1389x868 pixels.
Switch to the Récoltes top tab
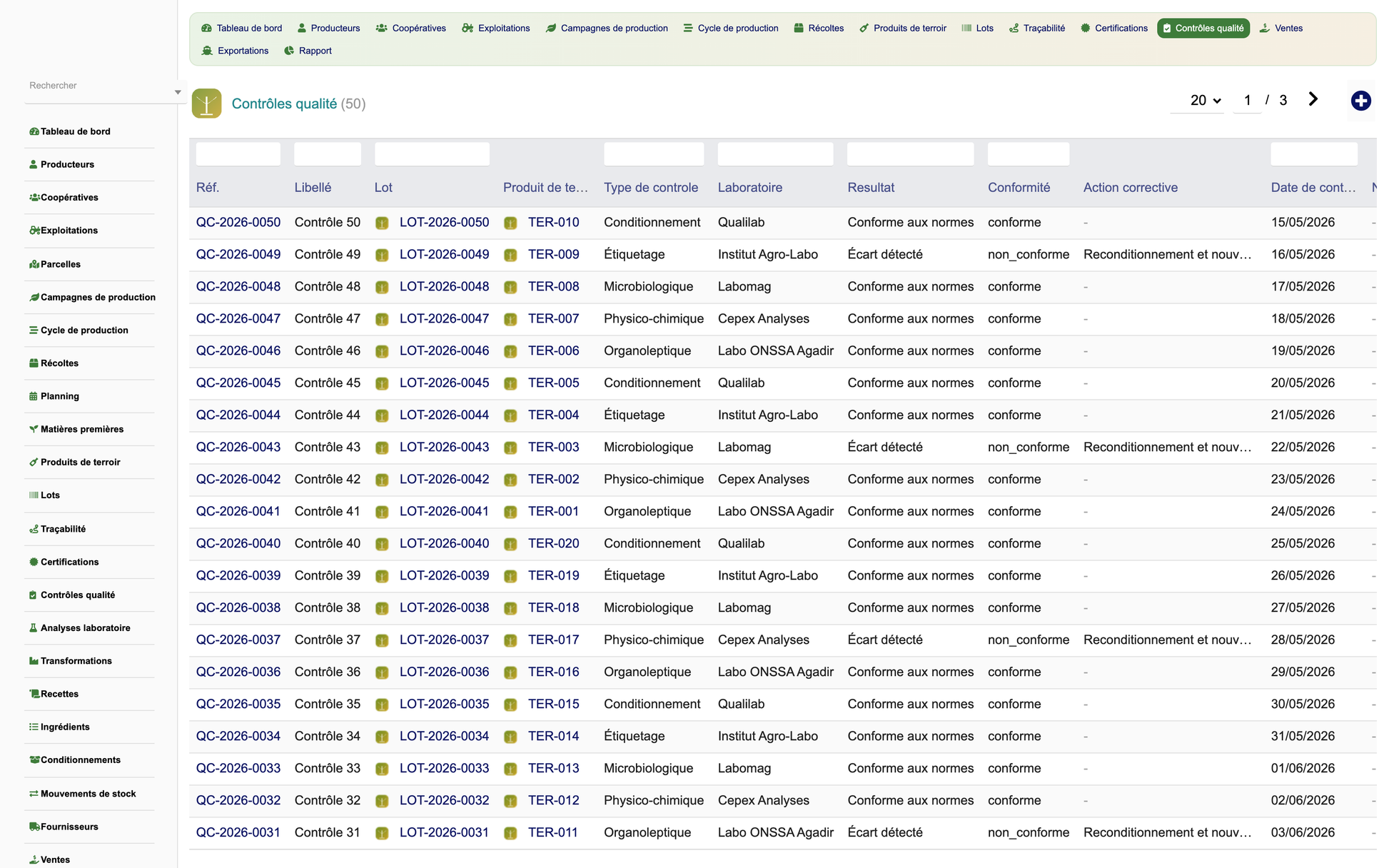(819, 29)
